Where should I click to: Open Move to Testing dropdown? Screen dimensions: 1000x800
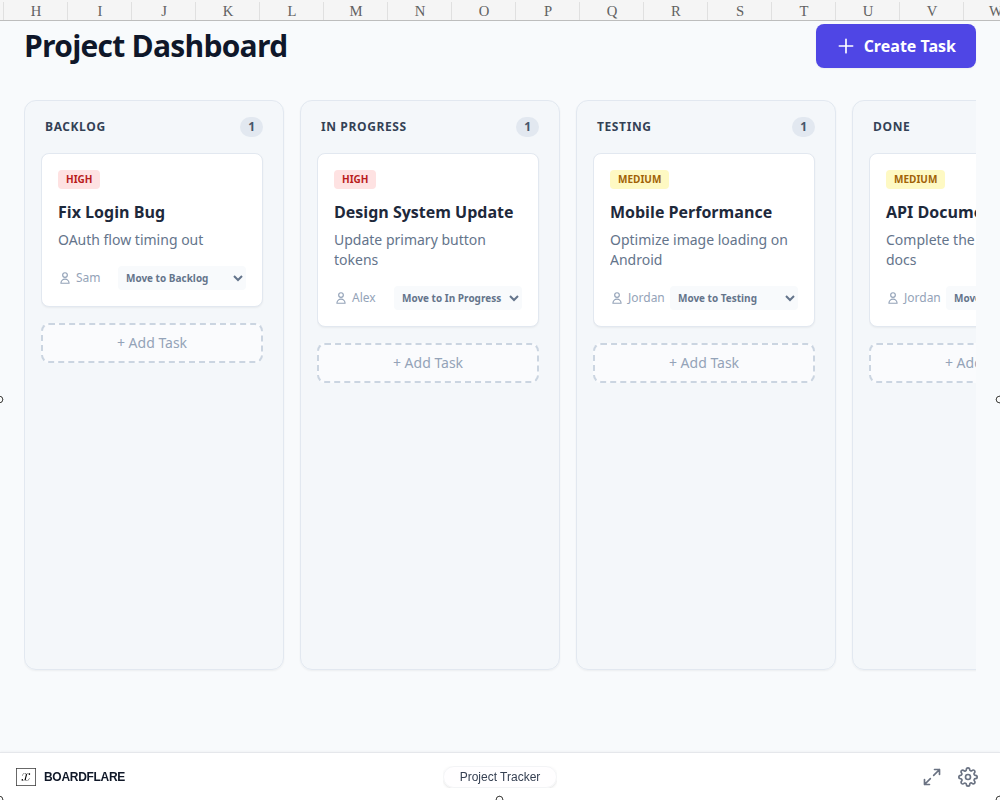pyautogui.click(x=734, y=298)
